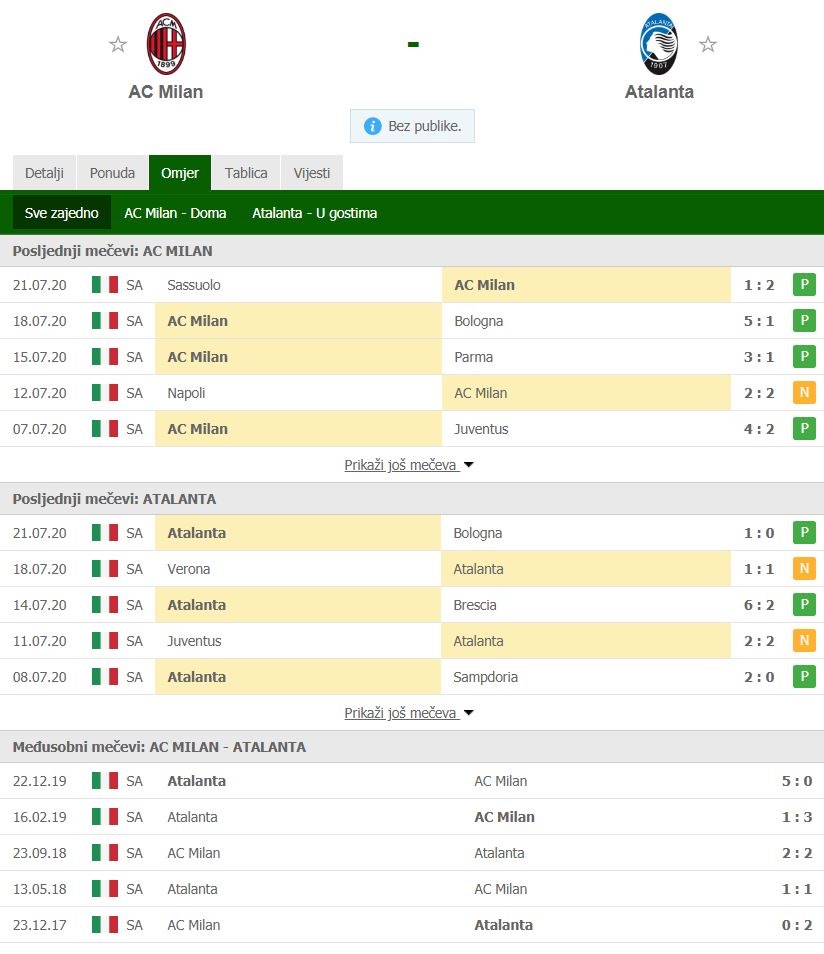Screen dimensions: 824x954
Task: Click the dropdown arrow under the Atalanta matches list
Action: pyautogui.click(x=469, y=712)
